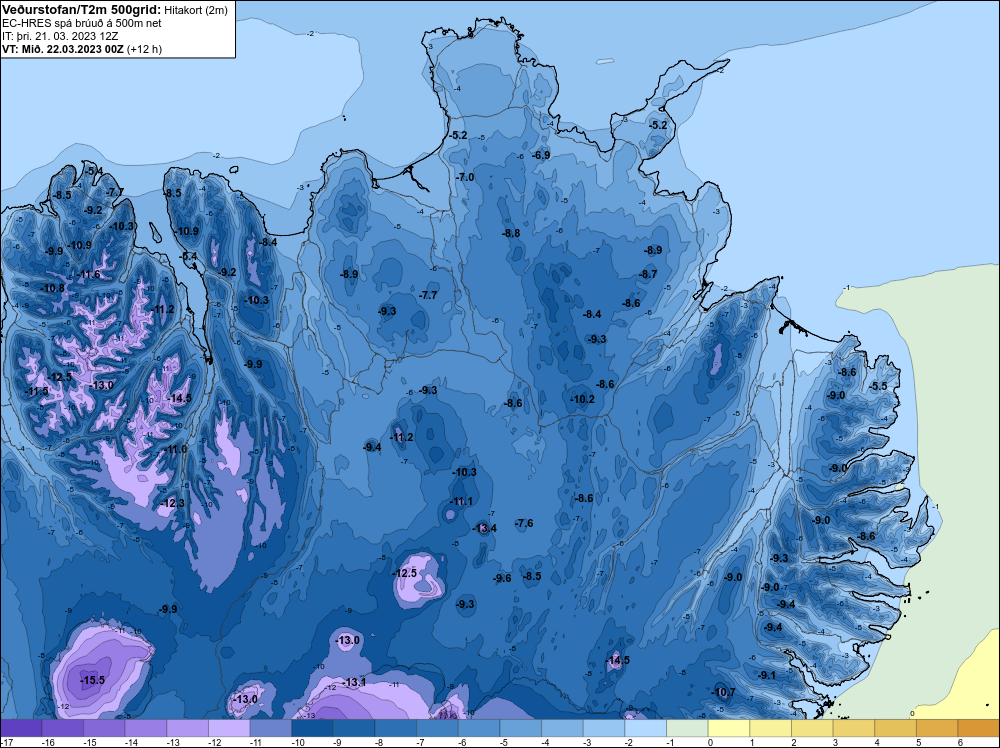
Task: Click the -10.2 temperature label
Action: [x=582, y=399]
